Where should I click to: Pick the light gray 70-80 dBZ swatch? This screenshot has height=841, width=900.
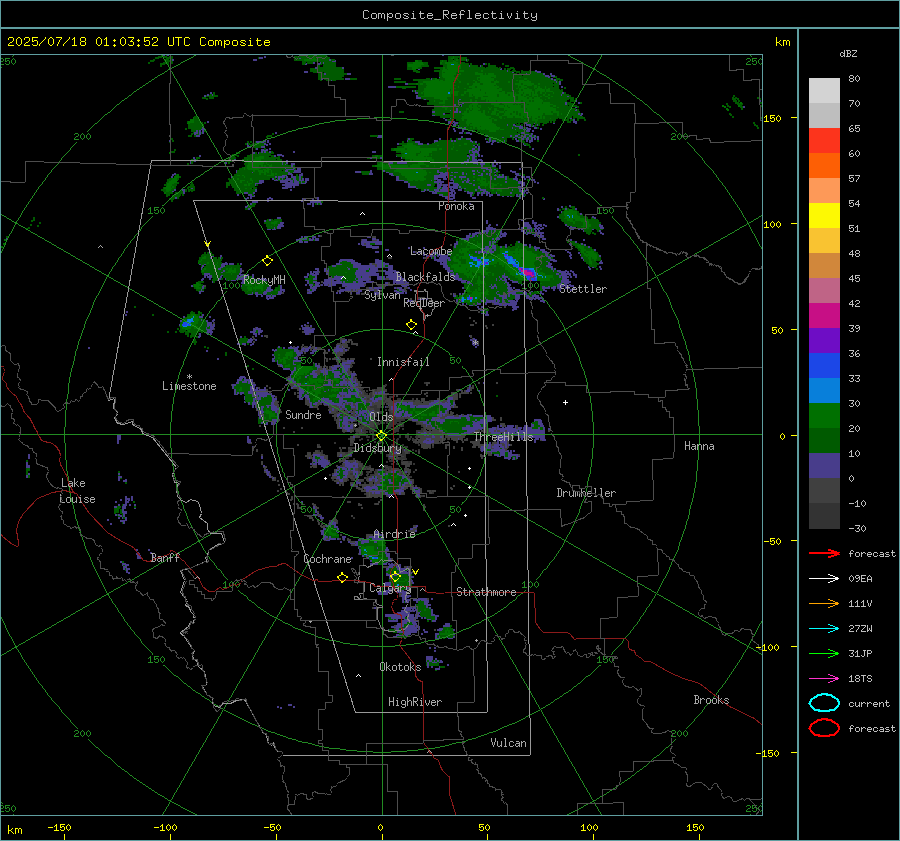(824, 91)
